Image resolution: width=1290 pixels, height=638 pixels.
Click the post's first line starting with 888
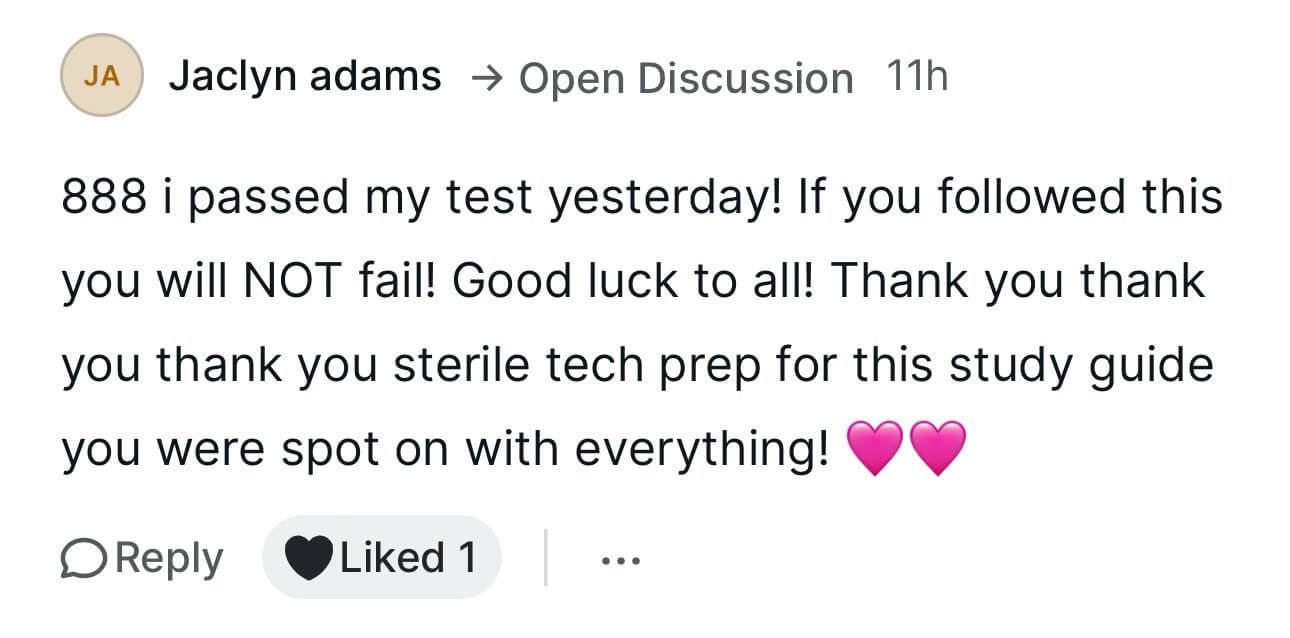pos(640,197)
